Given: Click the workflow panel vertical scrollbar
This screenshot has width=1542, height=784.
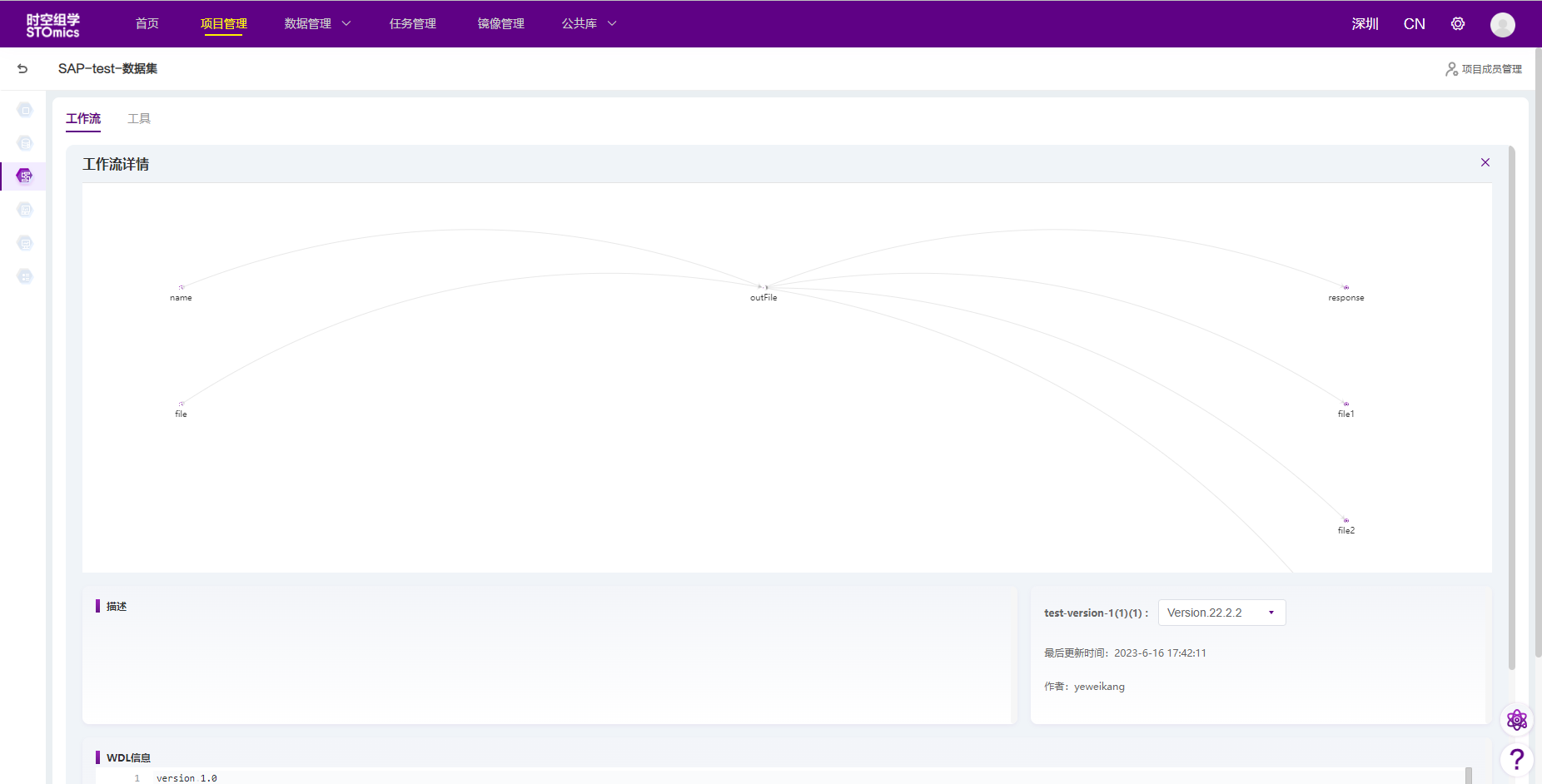Looking at the screenshot, I should [1512, 408].
